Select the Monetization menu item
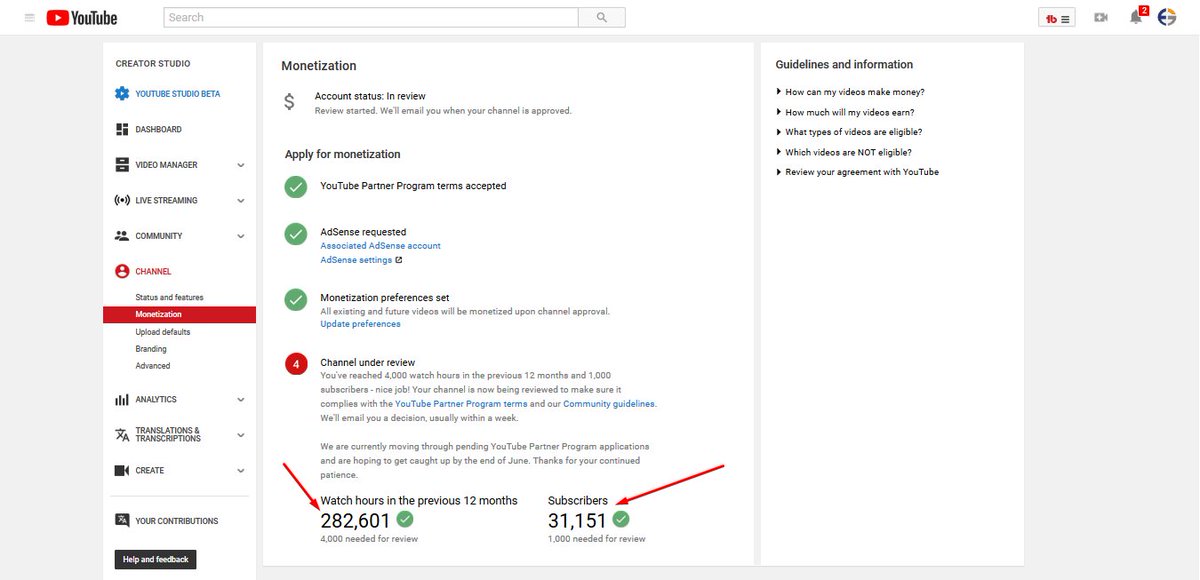Viewport: 1200px width, 580px height. [x=179, y=314]
